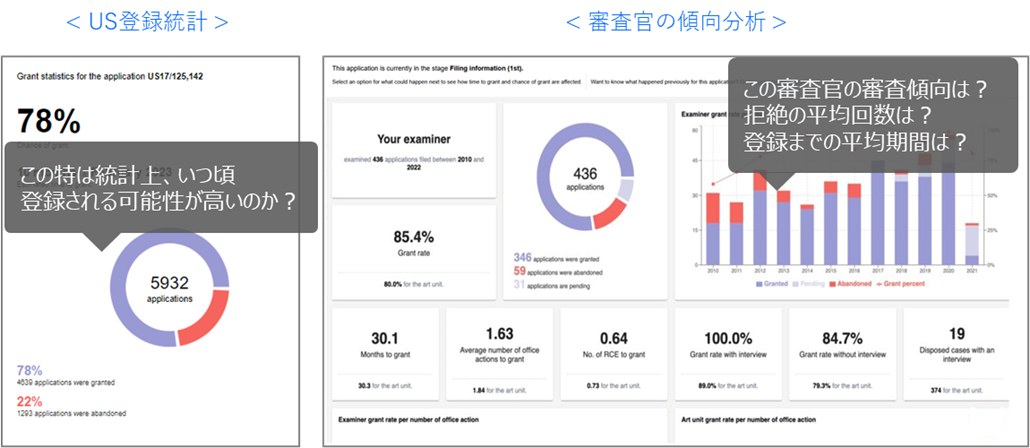Open the Your examiner card
This screenshot has width=1030, height=448.
414,150
